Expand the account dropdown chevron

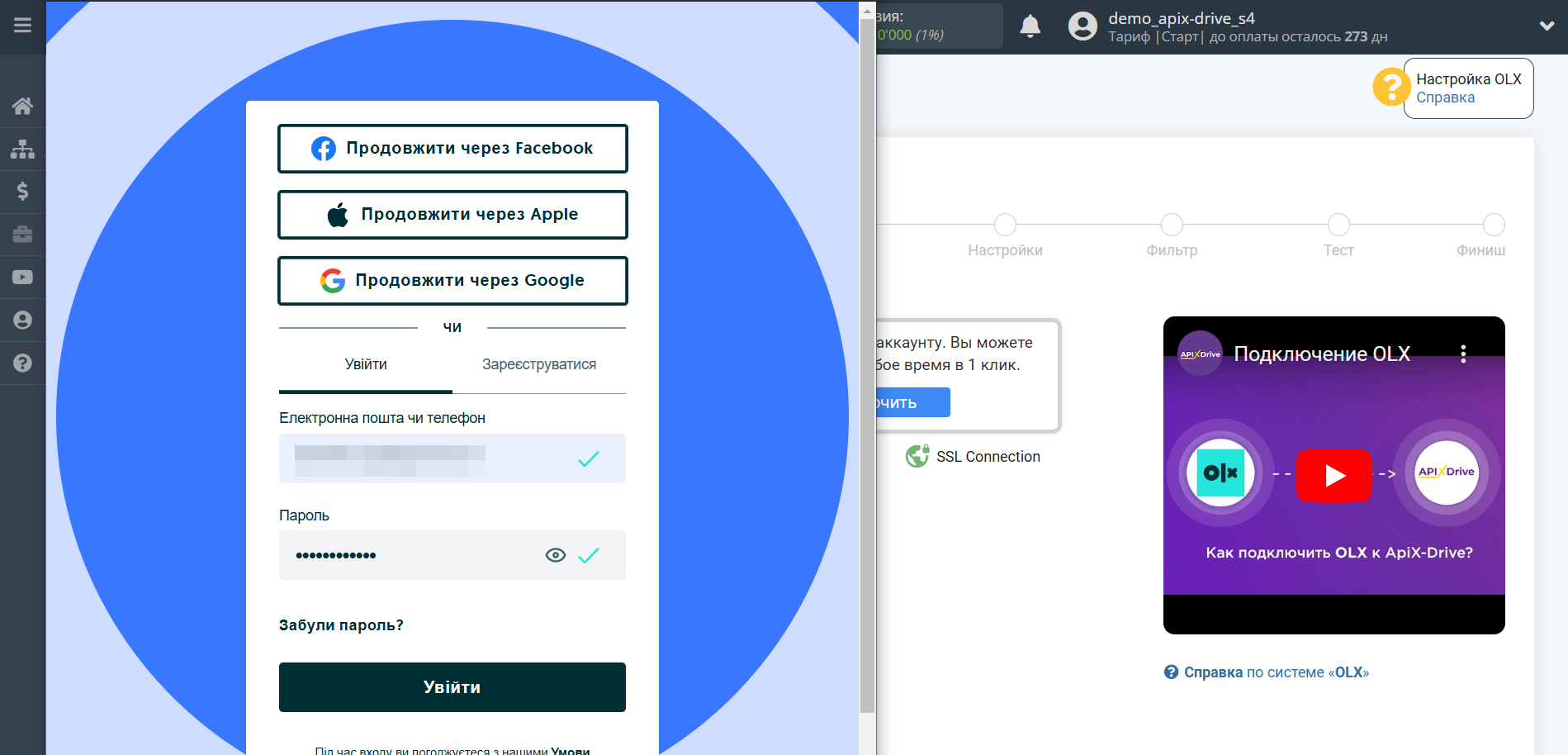click(1547, 26)
